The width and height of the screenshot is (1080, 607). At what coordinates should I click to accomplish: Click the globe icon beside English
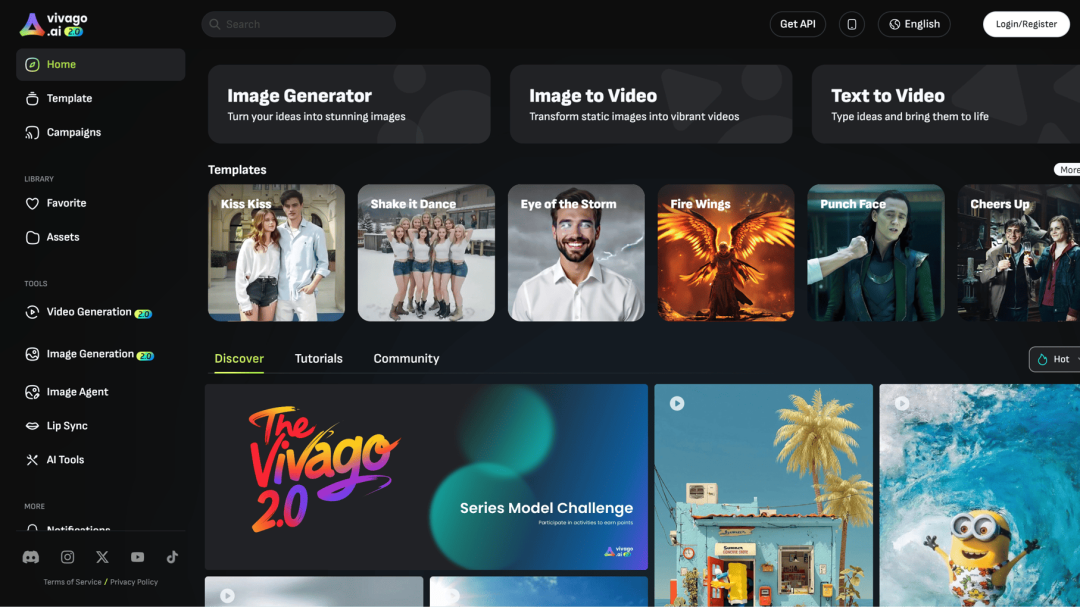(x=895, y=24)
